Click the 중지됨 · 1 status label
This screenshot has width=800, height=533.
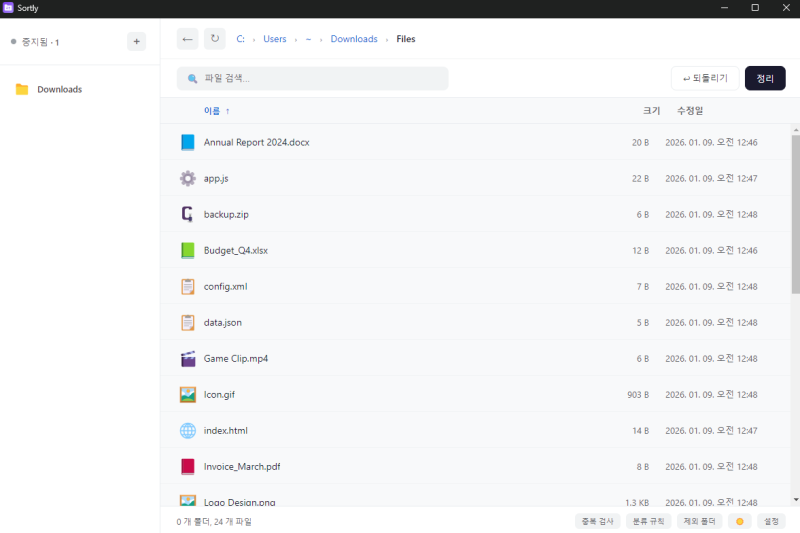[x=40, y=42]
